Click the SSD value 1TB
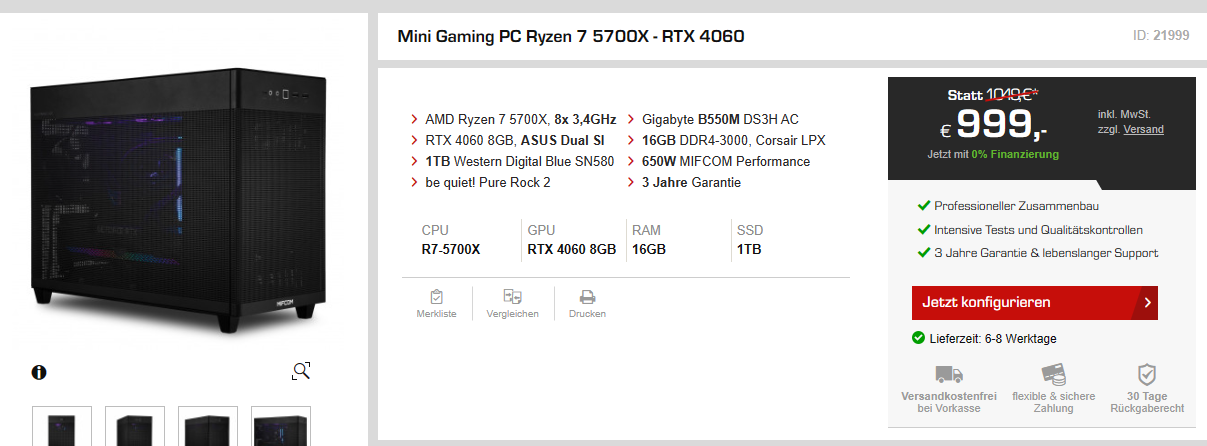1207x446 pixels. point(749,249)
